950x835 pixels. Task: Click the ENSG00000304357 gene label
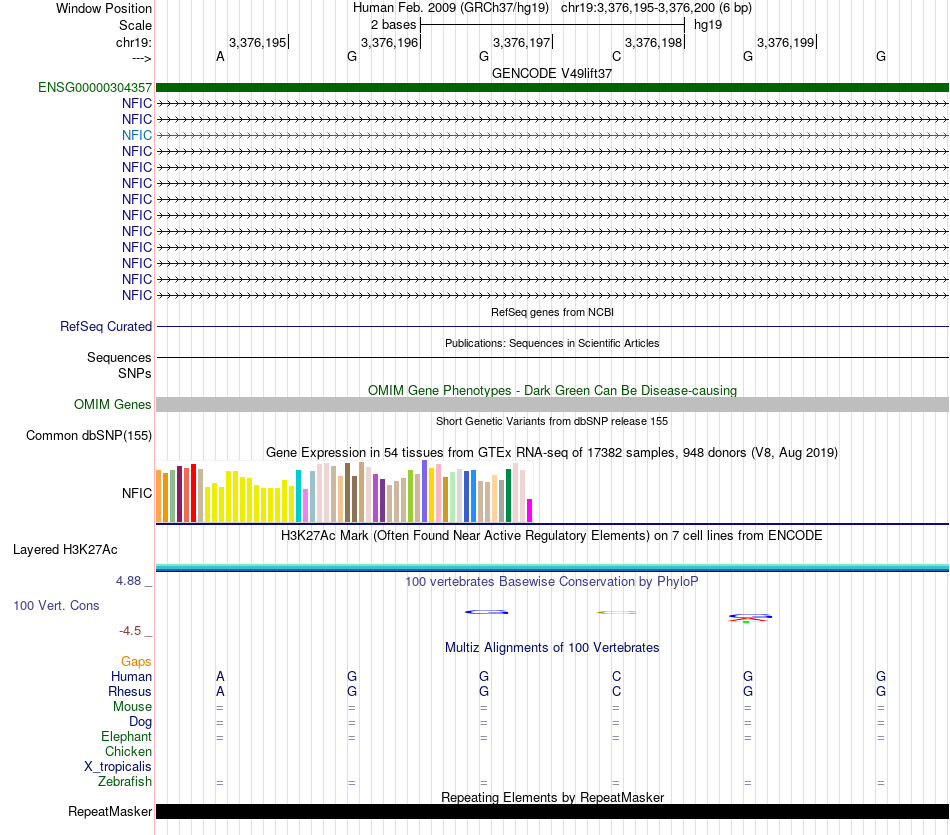(95, 87)
